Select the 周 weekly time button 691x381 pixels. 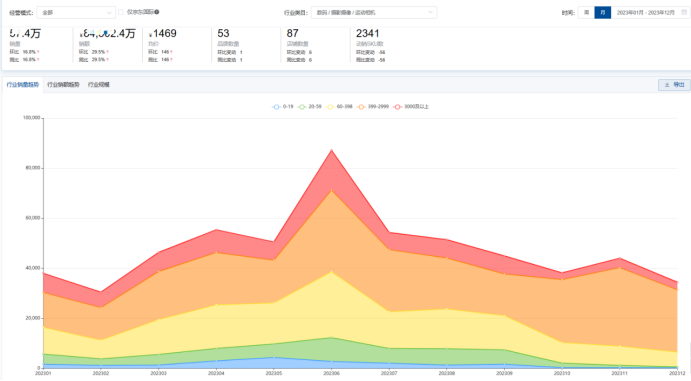pos(586,12)
